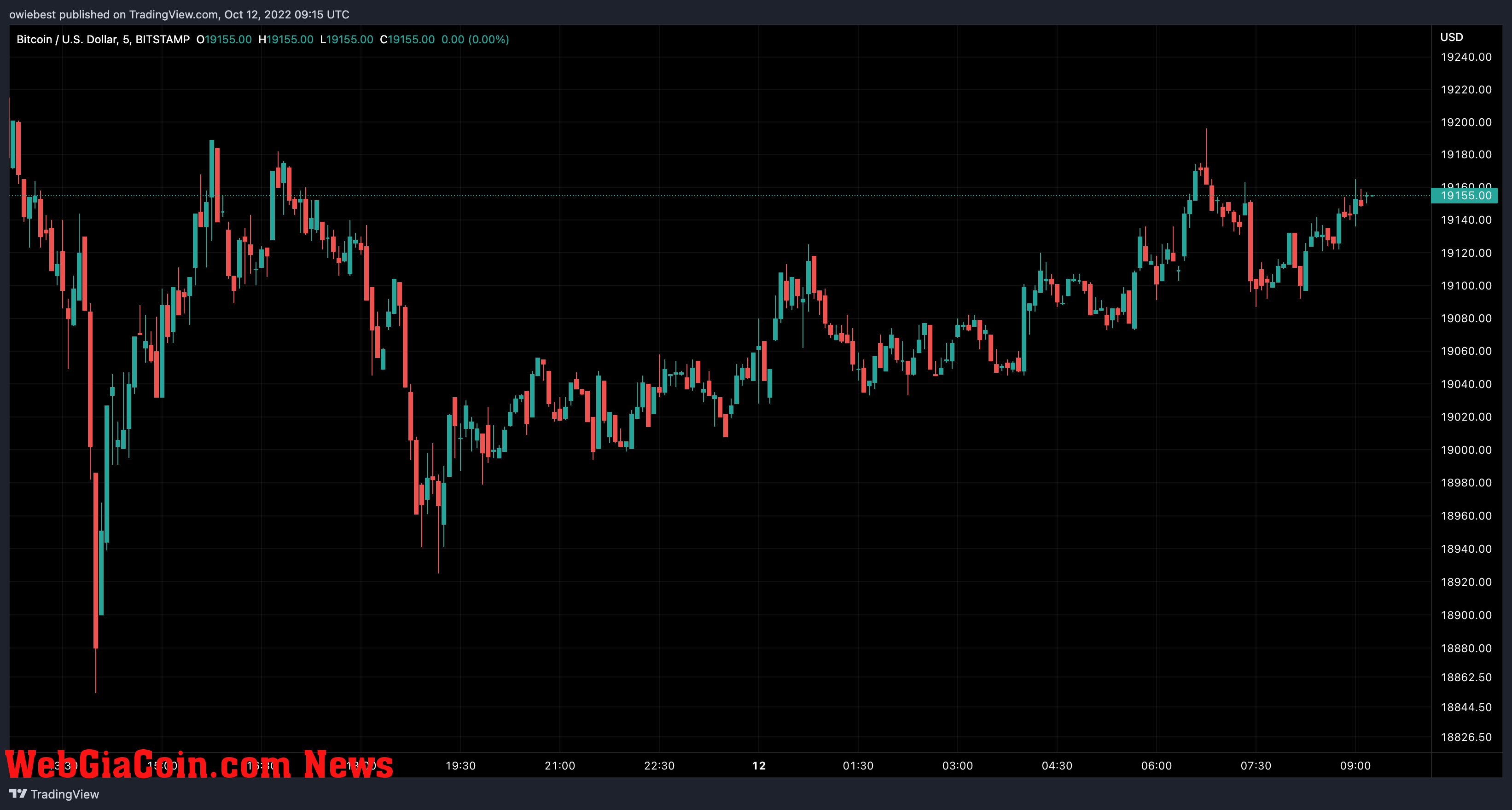Click the 18940.00 price axis label

pos(1465,549)
